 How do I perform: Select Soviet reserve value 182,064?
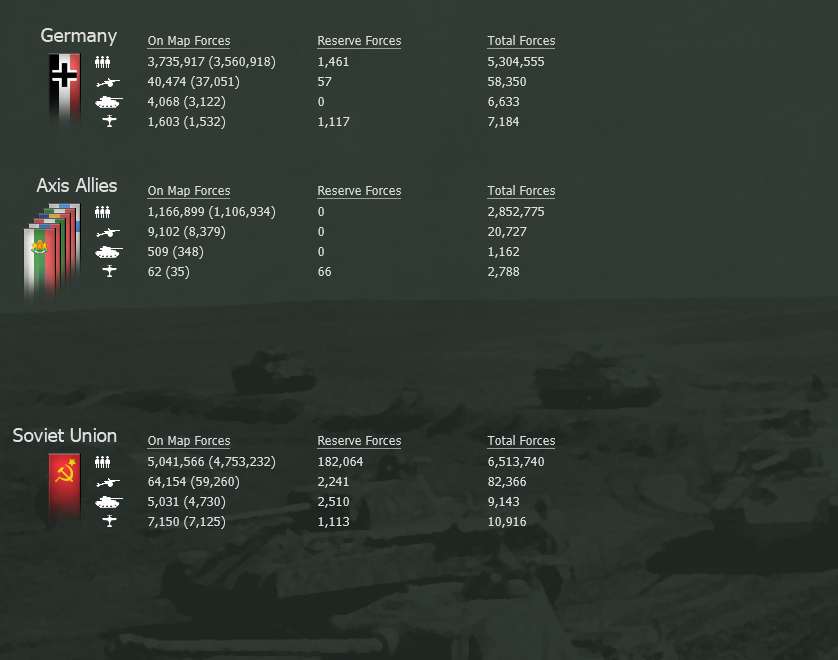tap(340, 462)
